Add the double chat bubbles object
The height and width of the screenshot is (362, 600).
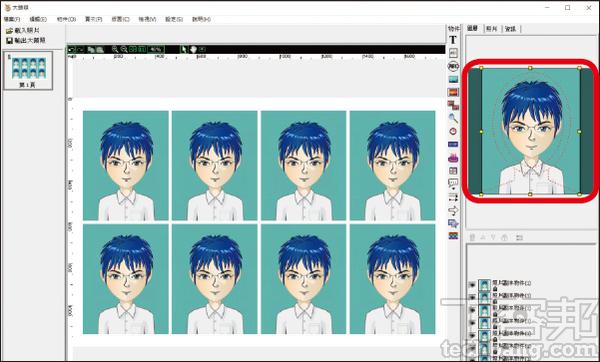(x=453, y=223)
